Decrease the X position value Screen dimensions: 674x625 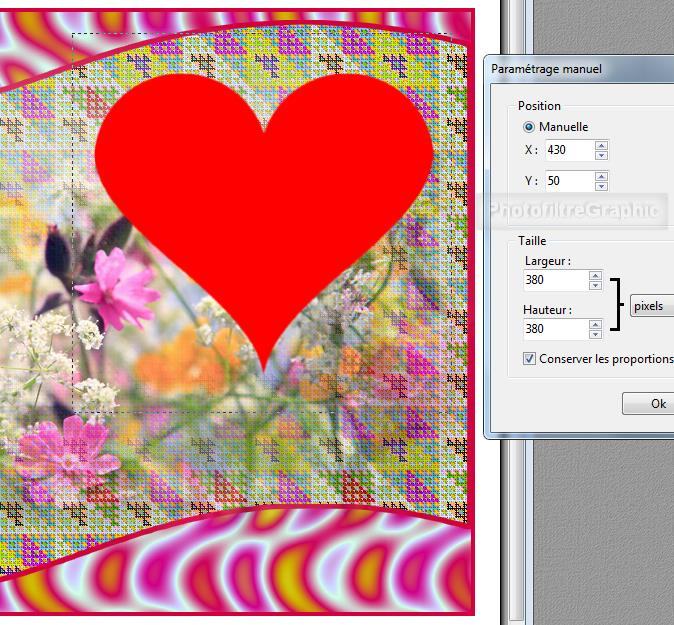point(601,155)
